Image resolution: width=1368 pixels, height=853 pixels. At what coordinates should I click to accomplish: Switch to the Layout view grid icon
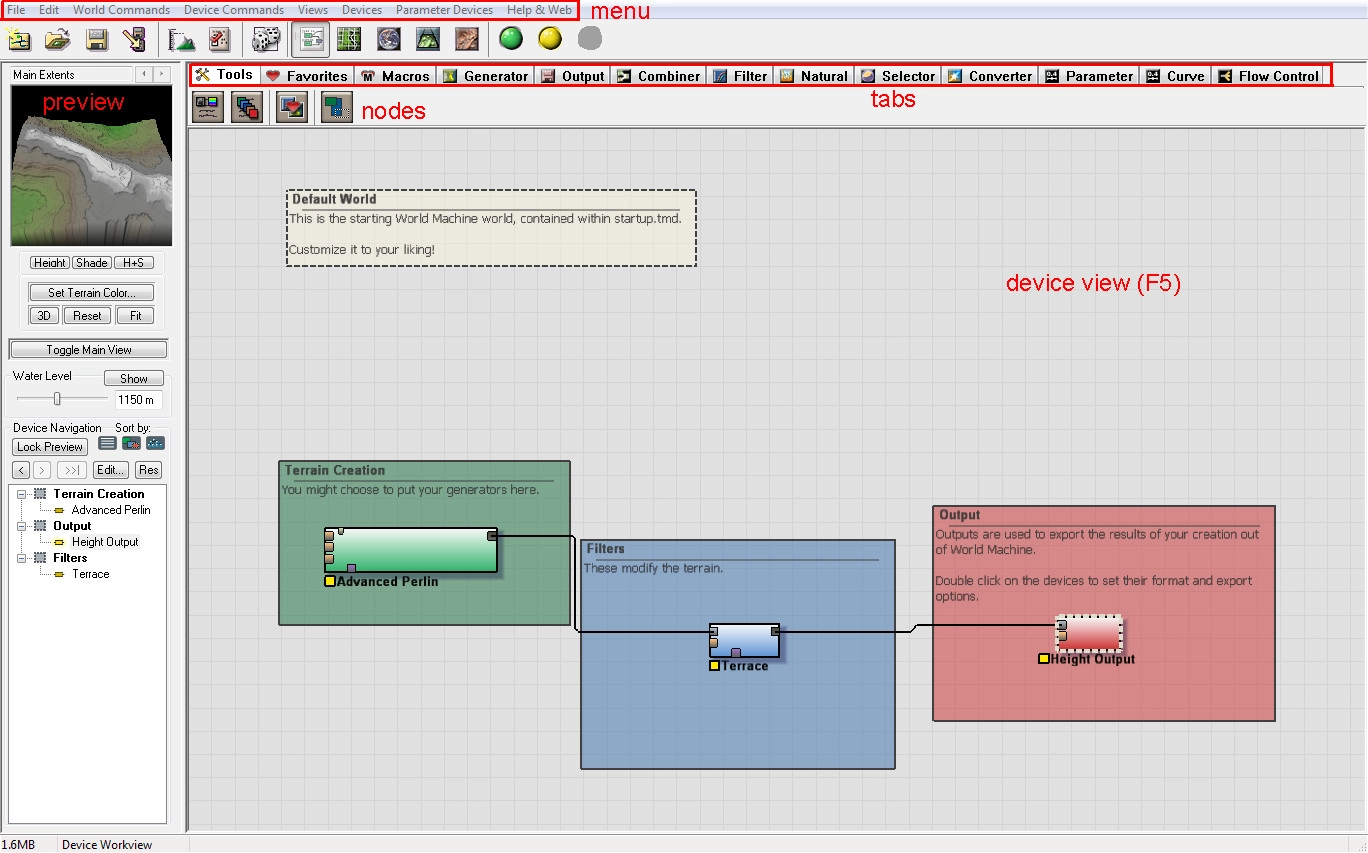click(348, 40)
